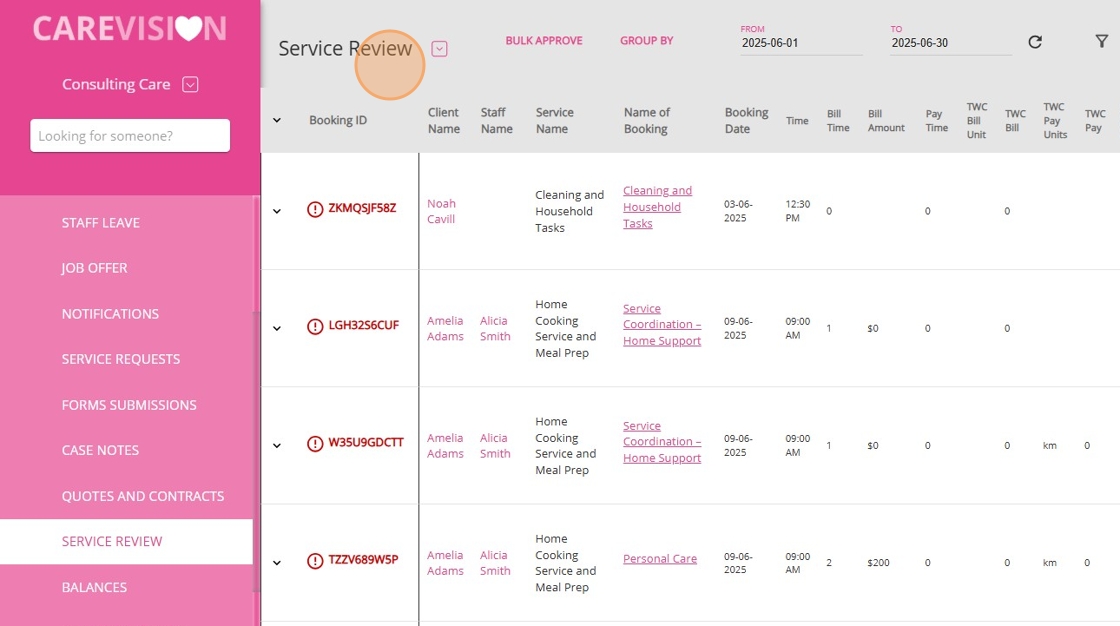The height and width of the screenshot is (626, 1120).
Task: Click warning icon for booking TZZV689W5P
Action: (x=315, y=561)
